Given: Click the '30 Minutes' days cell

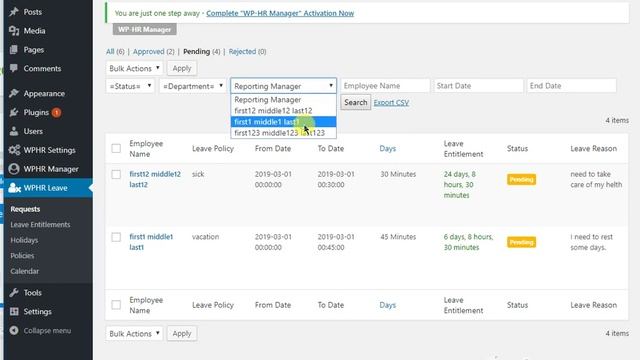Looking at the screenshot, I should coord(398,174).
